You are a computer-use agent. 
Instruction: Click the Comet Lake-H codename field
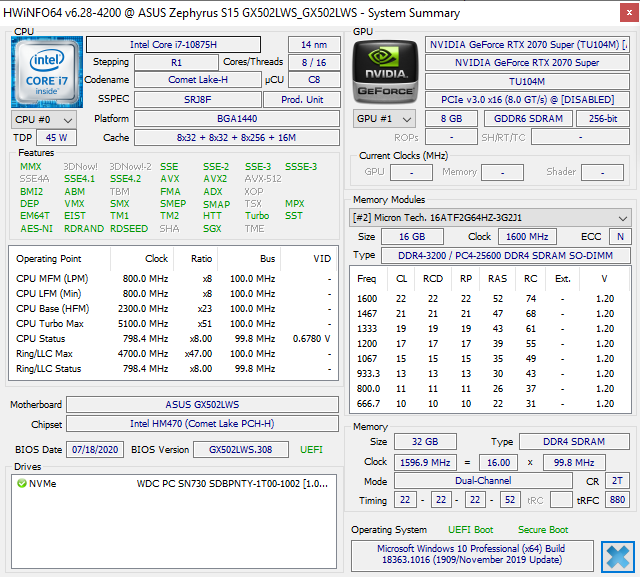pos(198,80)
